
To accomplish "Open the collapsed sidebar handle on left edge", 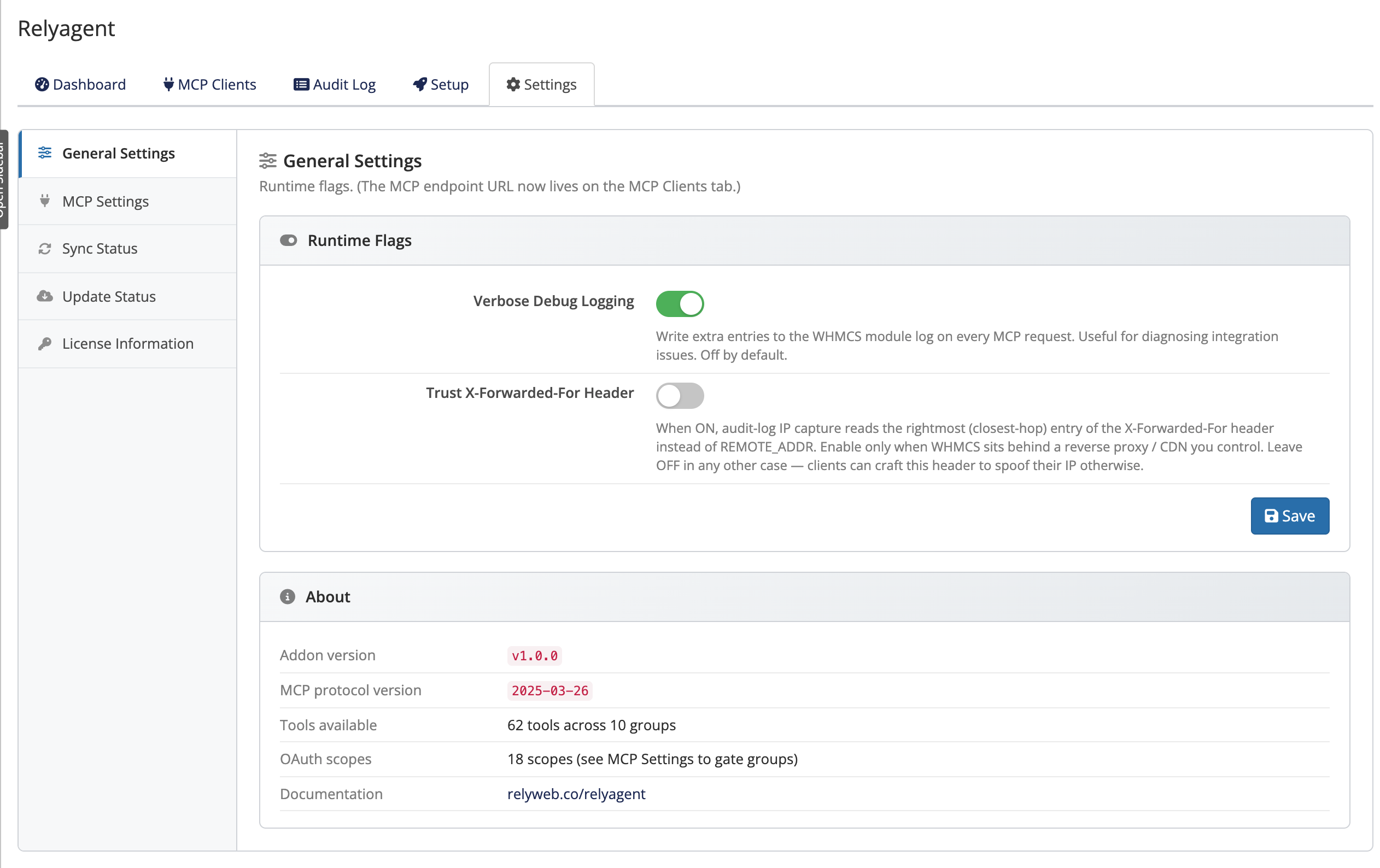I will (x=3, y=179).
